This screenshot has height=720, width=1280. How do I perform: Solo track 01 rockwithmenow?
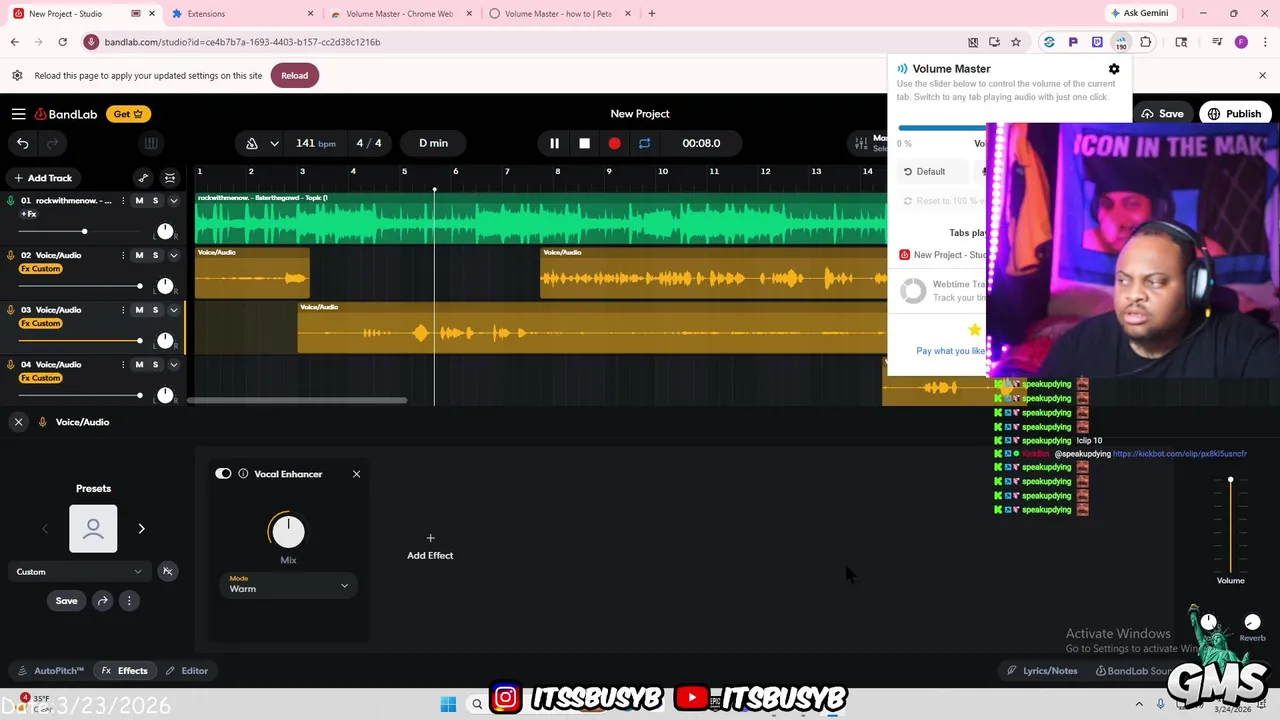coord(155,201)
